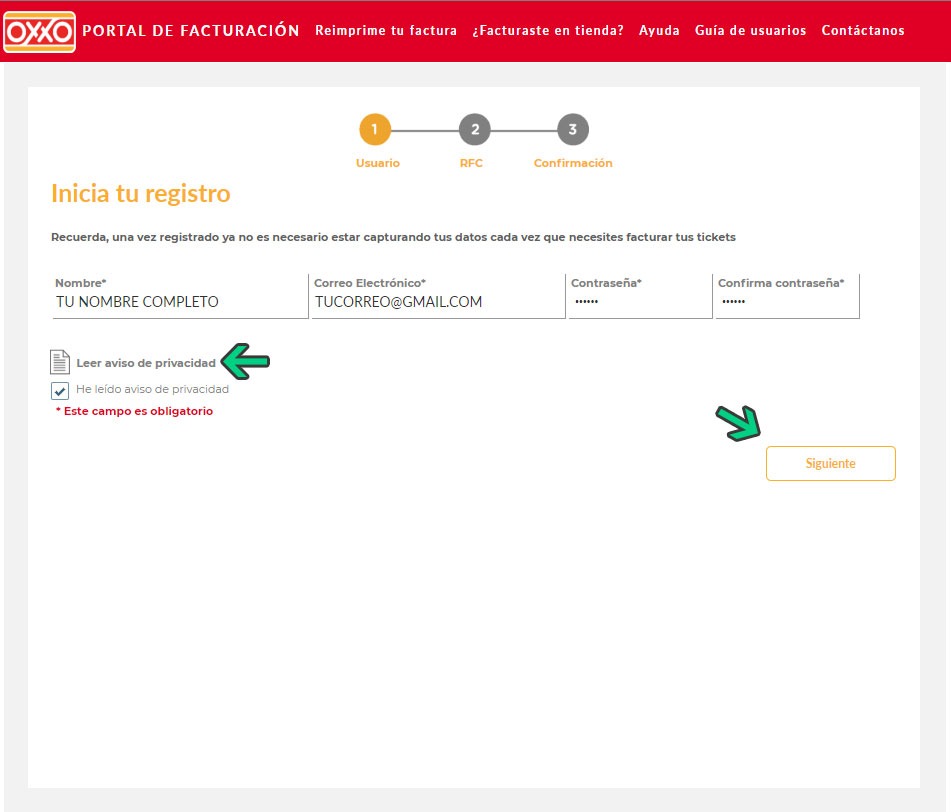This screenshot has width=951, height=812.
Task: Focus the Contraseña password field
Action: tap(640, 296)
